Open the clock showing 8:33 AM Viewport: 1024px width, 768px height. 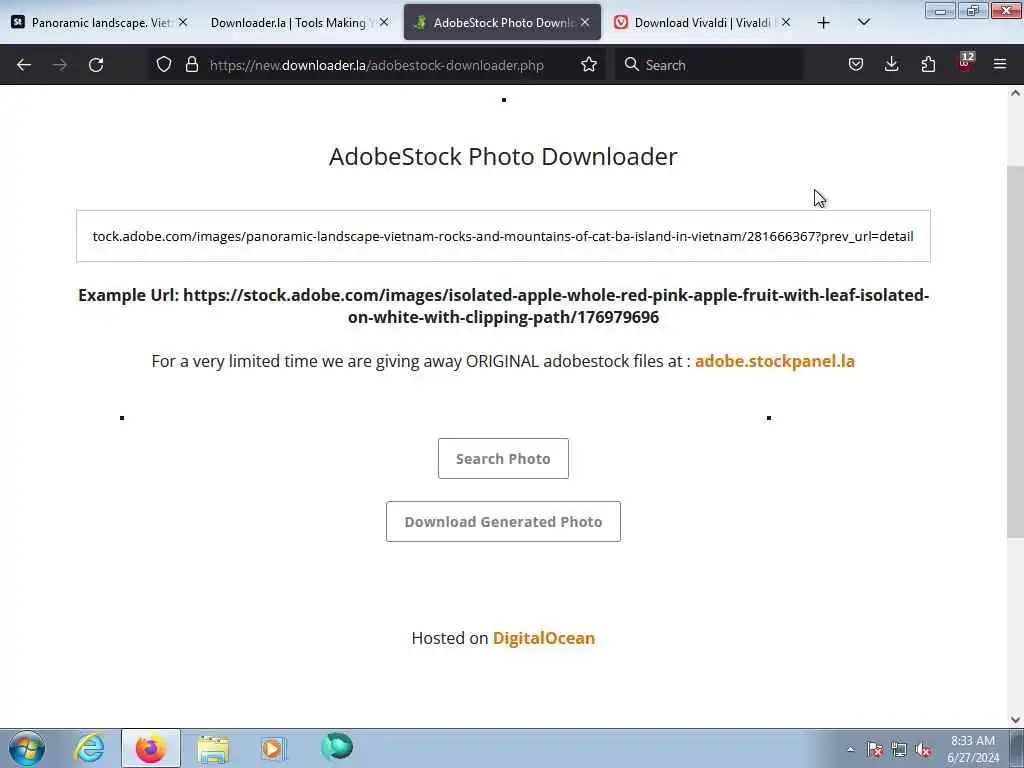(x=973, y=749)
